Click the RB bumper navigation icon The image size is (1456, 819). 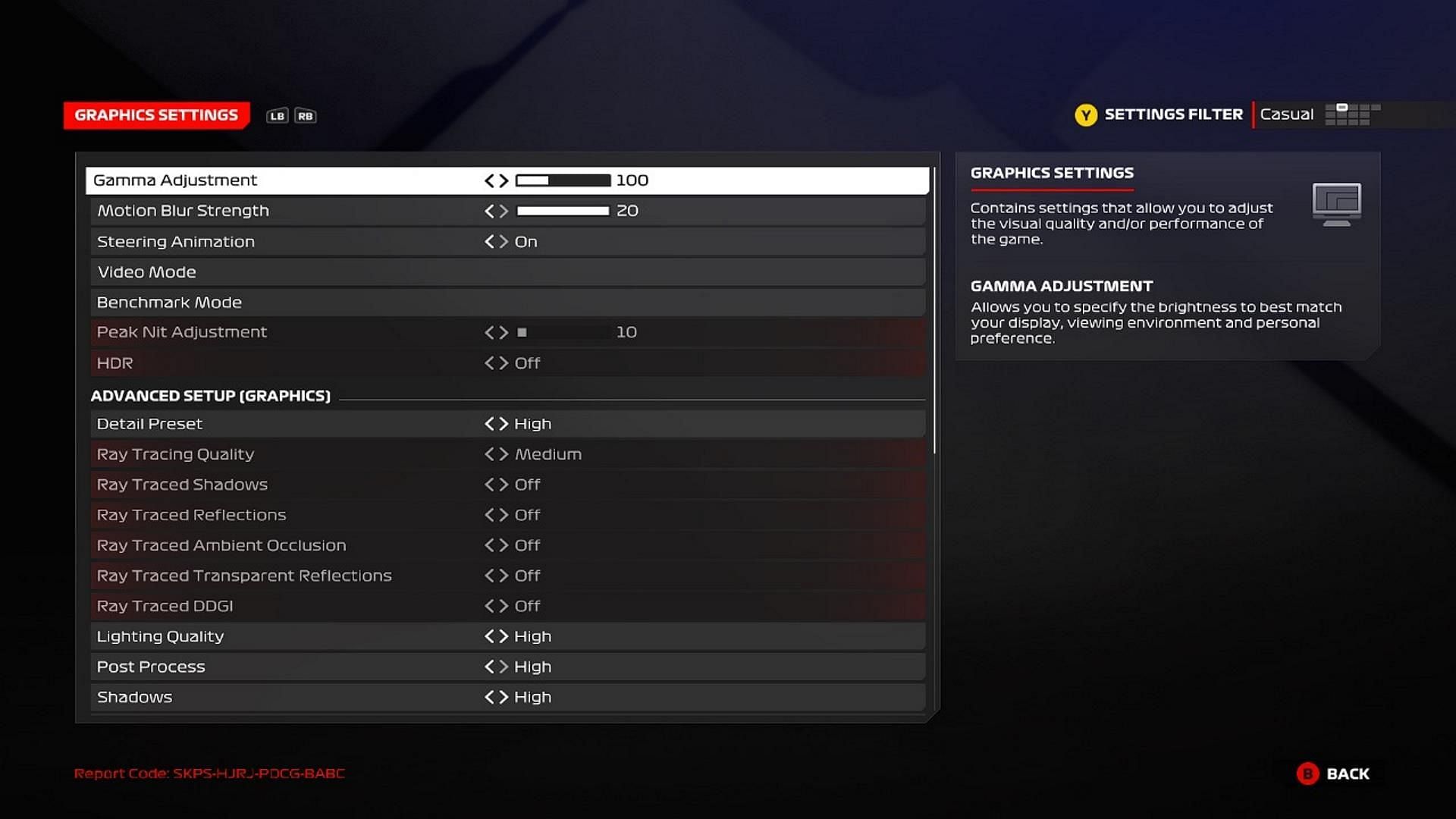click(303, 115)
